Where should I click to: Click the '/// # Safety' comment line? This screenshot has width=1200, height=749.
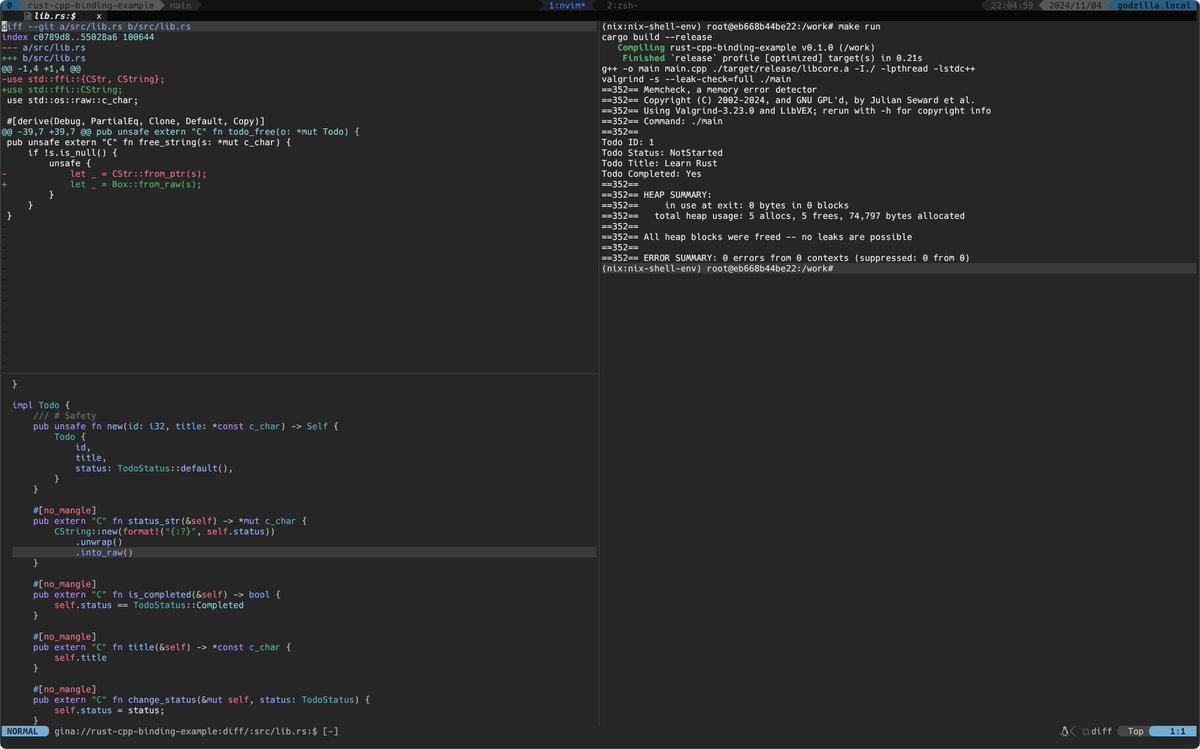click(x=63, y=415)
